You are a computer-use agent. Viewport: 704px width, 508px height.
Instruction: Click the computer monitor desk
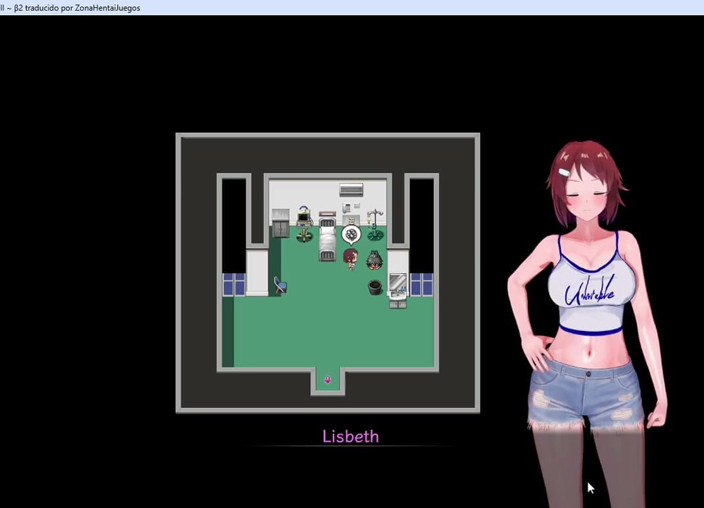[x=304, y=216]
